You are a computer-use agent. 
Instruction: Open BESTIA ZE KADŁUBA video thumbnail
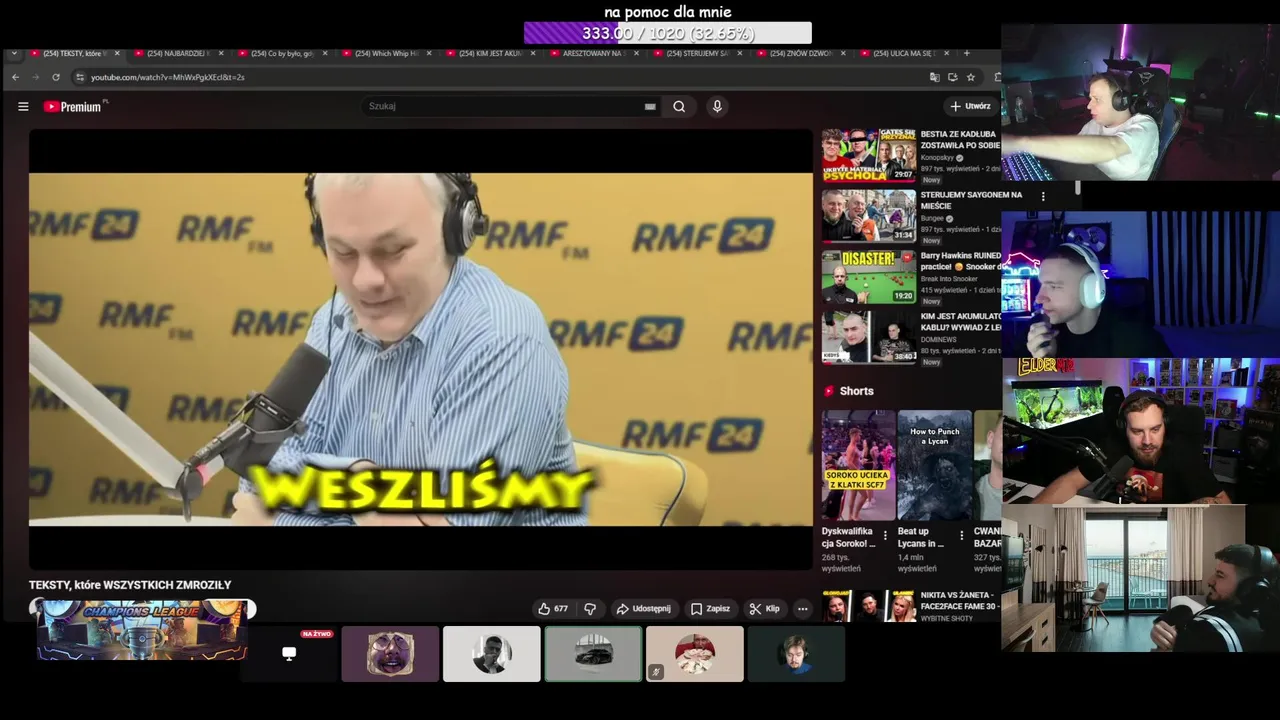tap(869, 155)
